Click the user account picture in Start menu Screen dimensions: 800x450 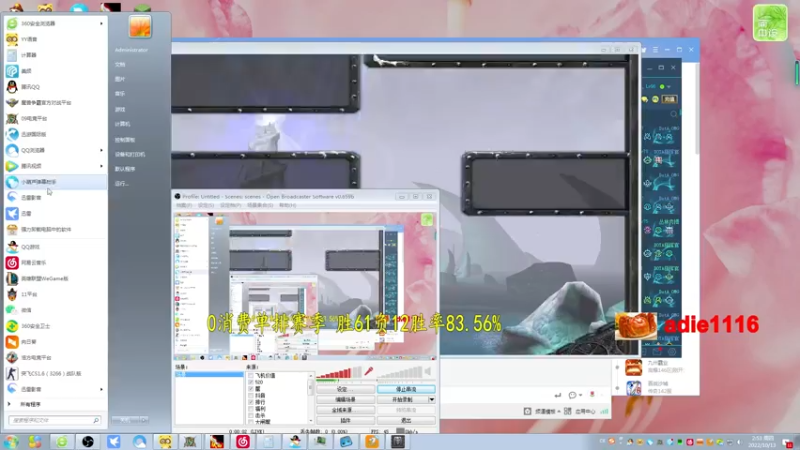pyautogui.click(x=140, y=27)
